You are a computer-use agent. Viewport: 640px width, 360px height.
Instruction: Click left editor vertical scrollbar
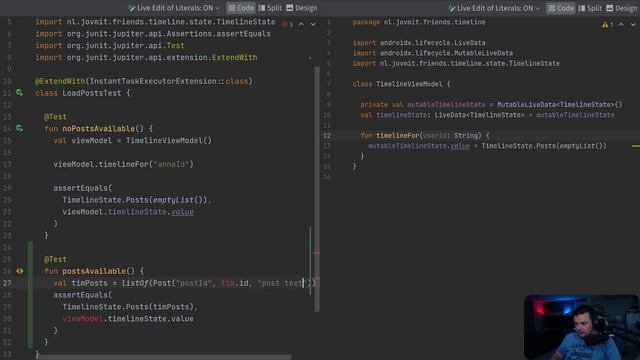click(317, 189)
